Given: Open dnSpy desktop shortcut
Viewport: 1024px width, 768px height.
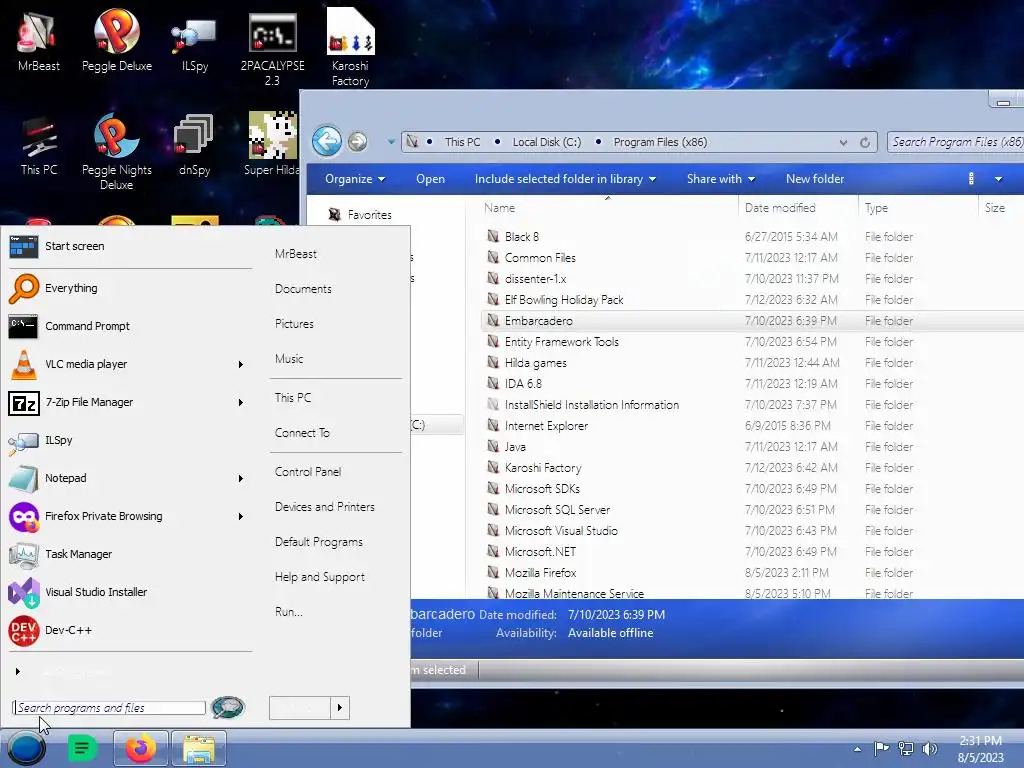Looking at the screenshot, I should [x=195, y=145].
